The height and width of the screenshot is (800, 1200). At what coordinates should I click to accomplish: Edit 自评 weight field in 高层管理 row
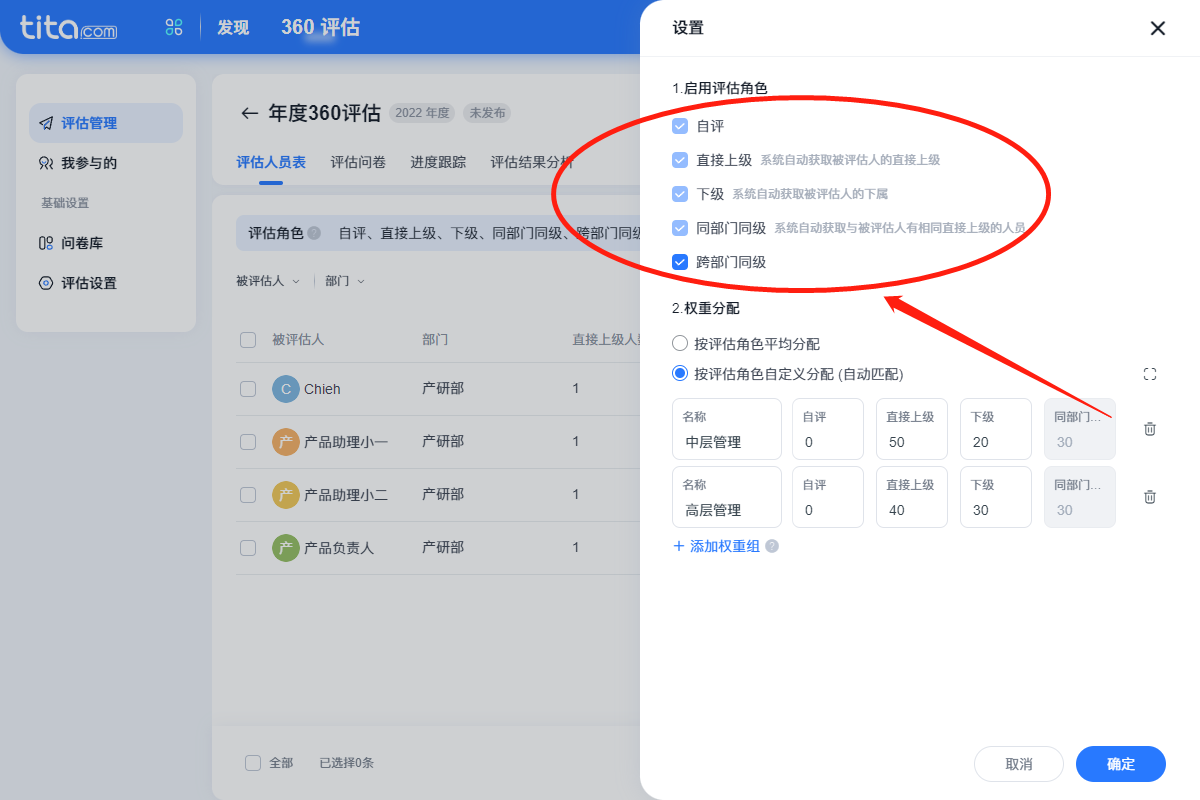828,497
